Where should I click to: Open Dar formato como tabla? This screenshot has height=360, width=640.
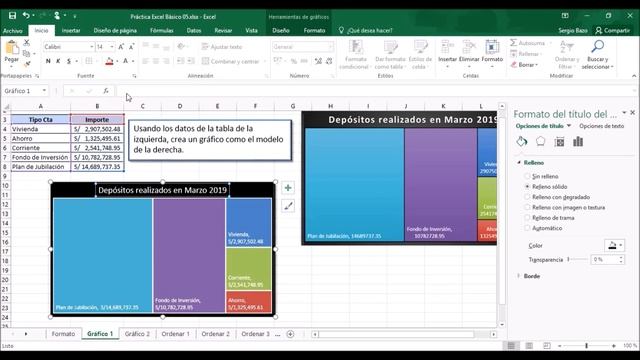[390, 55]
